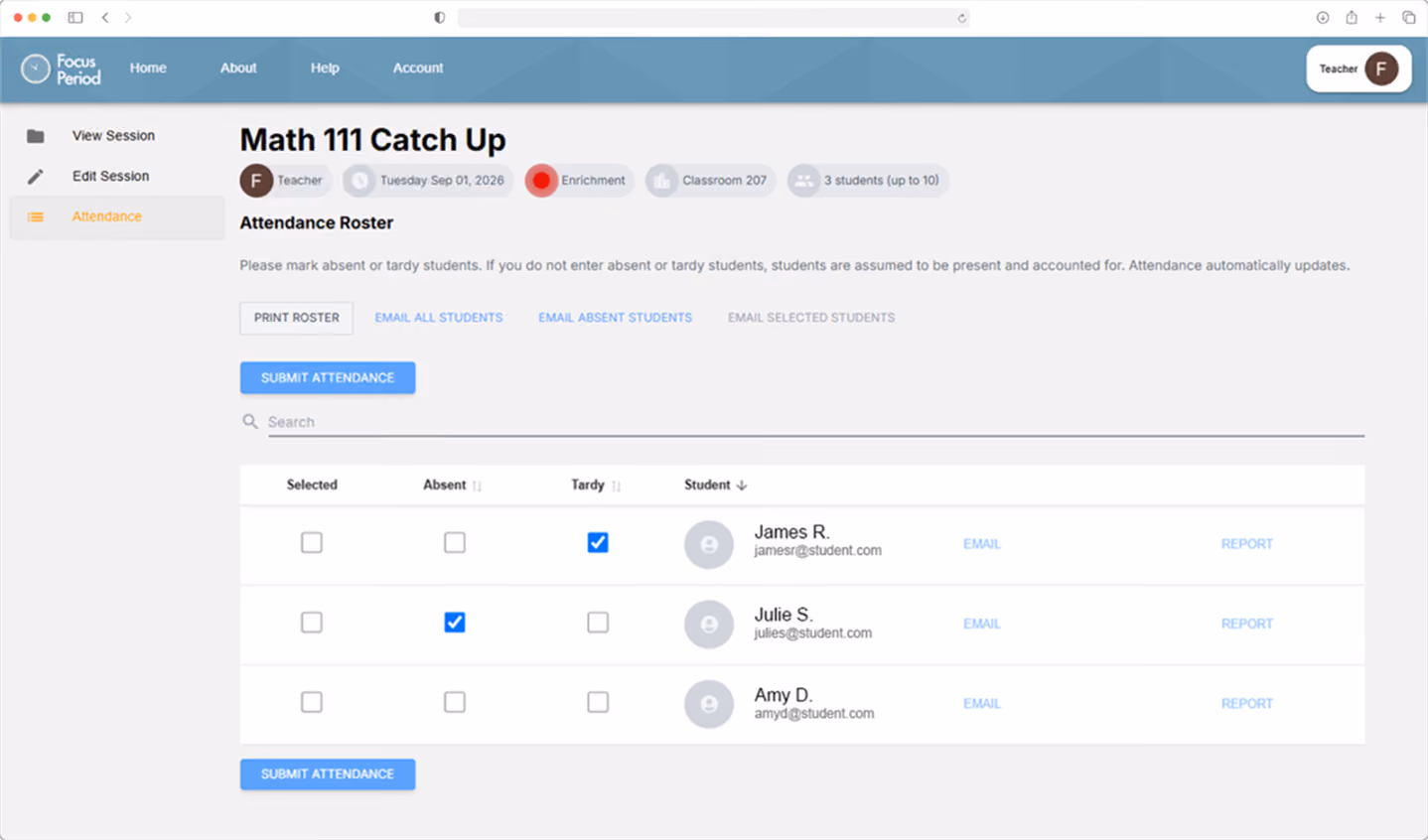
Task: Select the checkbox for James R.
Action: tap(312, 542)
